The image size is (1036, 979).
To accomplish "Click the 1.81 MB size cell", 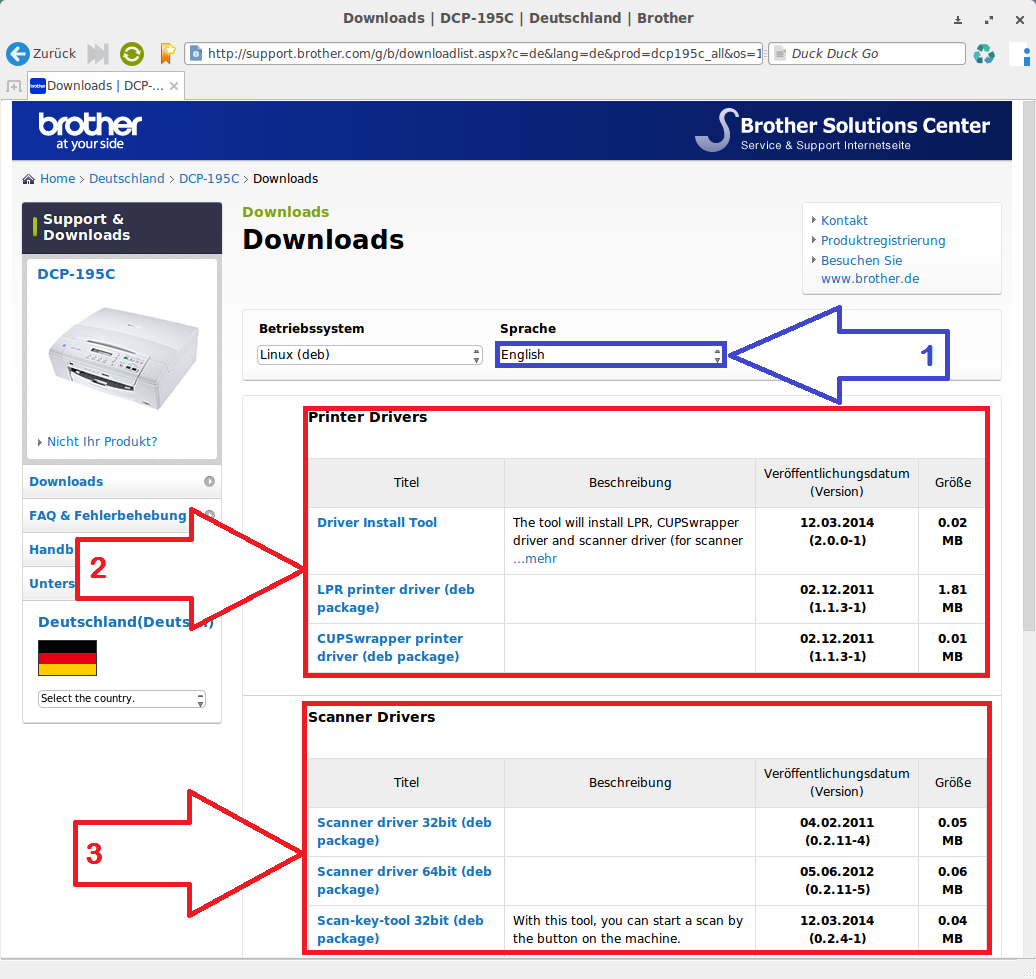I will pos(952,598).
